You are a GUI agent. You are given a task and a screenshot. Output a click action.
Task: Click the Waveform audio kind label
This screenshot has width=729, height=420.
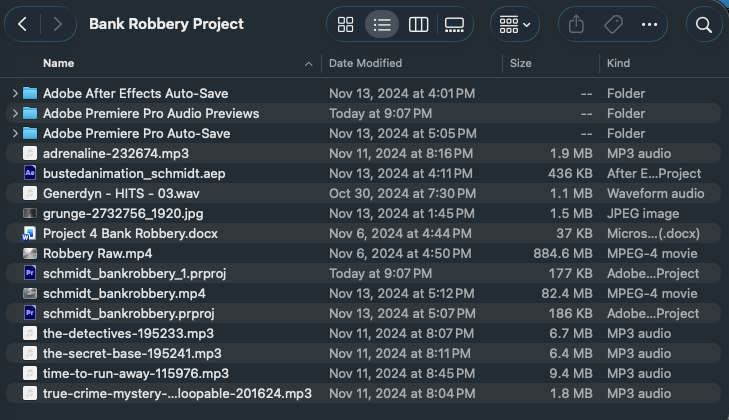point(655,193)
